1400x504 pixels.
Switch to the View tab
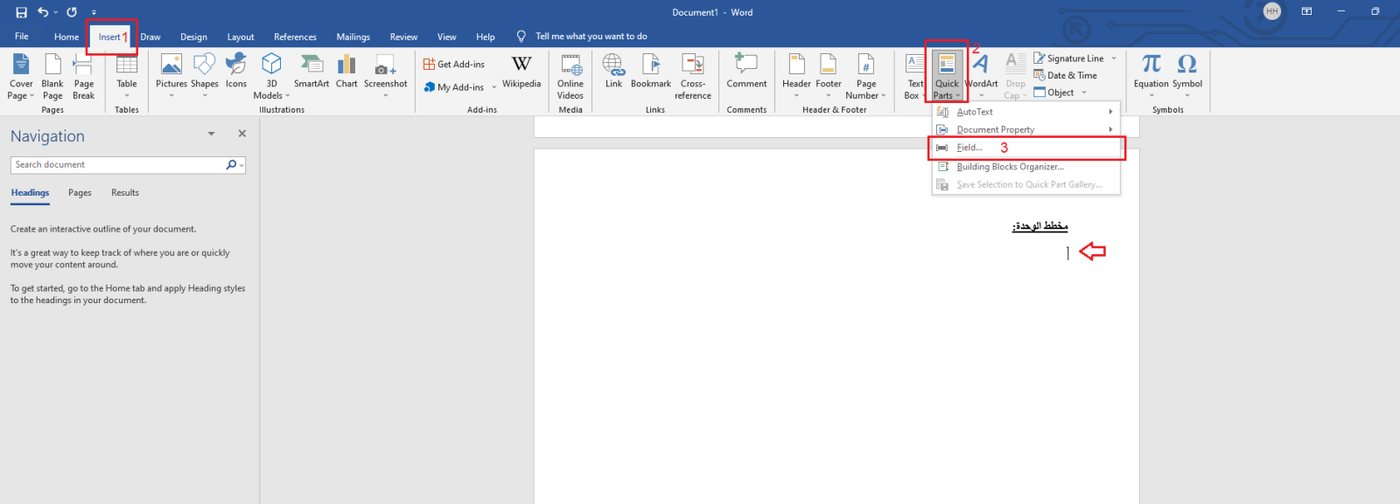point(446,37)
